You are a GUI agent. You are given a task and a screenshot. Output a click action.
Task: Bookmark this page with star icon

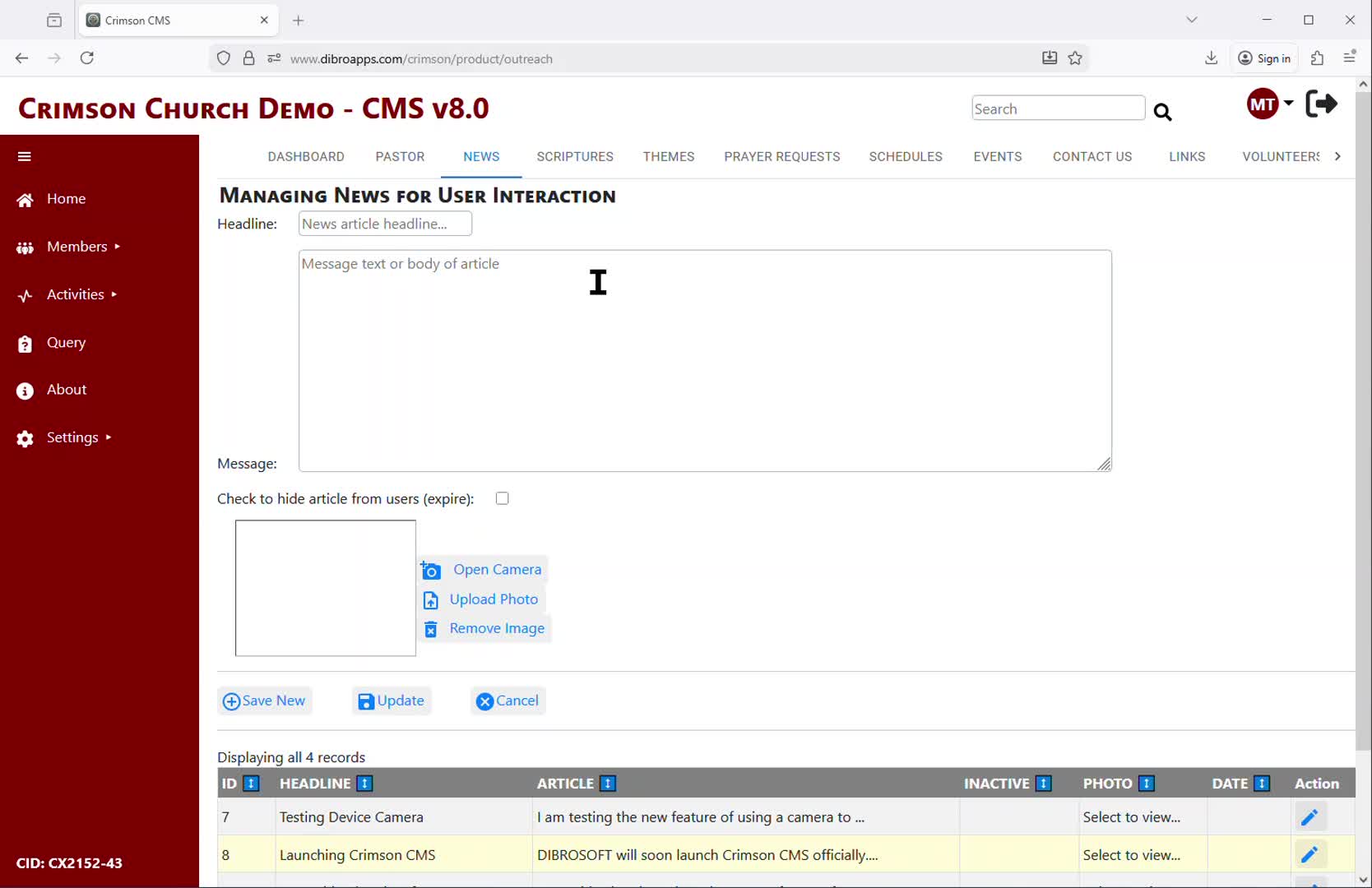(x=1075, y=58)
